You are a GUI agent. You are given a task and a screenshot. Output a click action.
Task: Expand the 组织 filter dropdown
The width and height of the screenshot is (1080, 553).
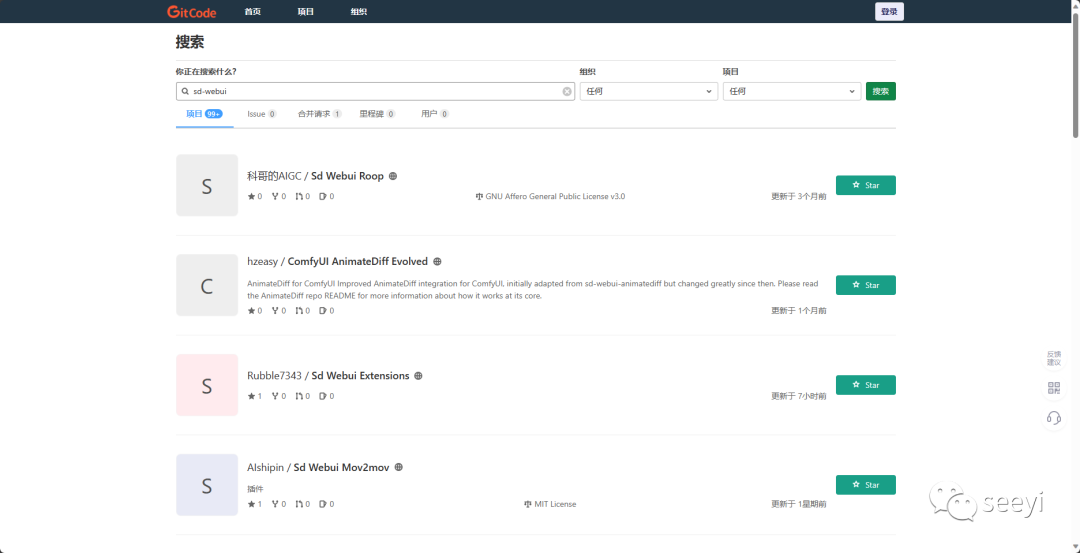point(648,91)
